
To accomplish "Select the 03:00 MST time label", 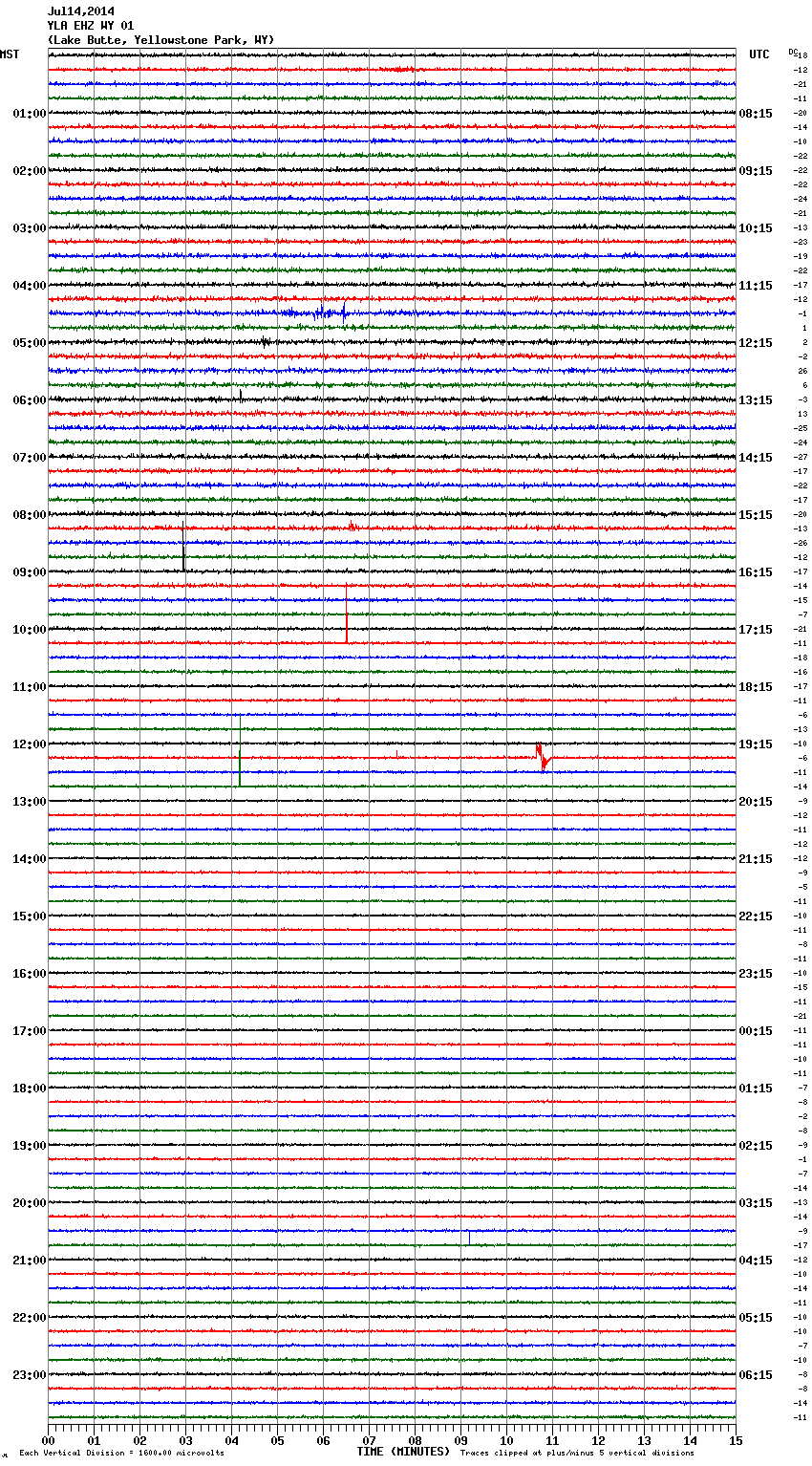I will coord(30,228).
